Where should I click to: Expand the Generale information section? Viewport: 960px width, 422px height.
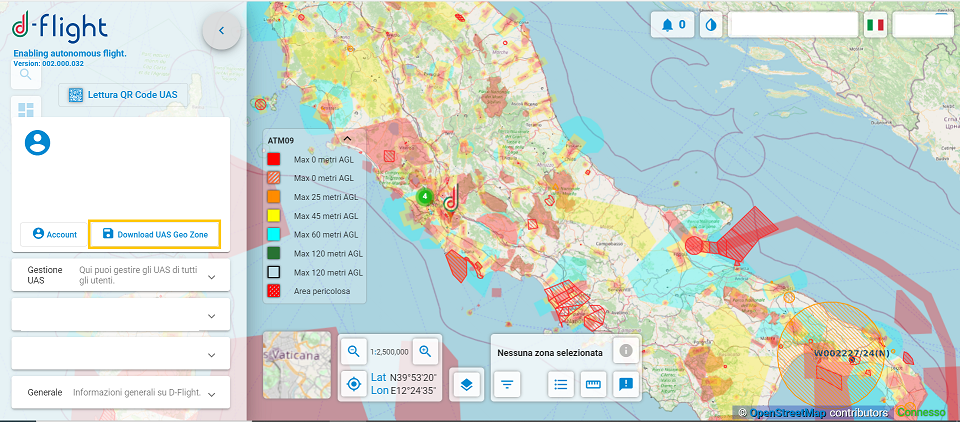click(211, 393)
